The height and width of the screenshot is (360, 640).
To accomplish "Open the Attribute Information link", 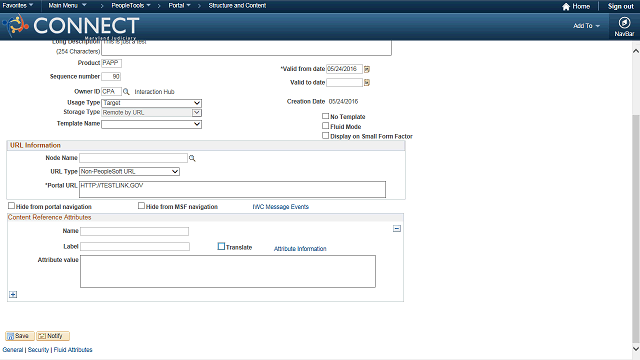I will [300, 249].
